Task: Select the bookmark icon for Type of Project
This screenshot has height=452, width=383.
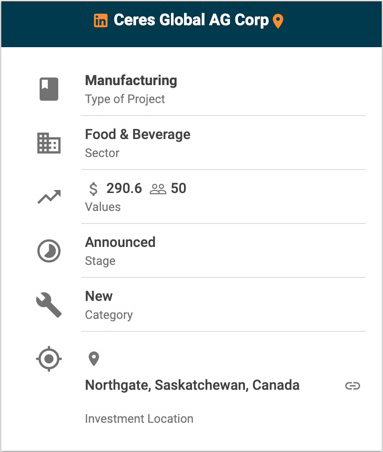Action: click(x=49, y=89)
